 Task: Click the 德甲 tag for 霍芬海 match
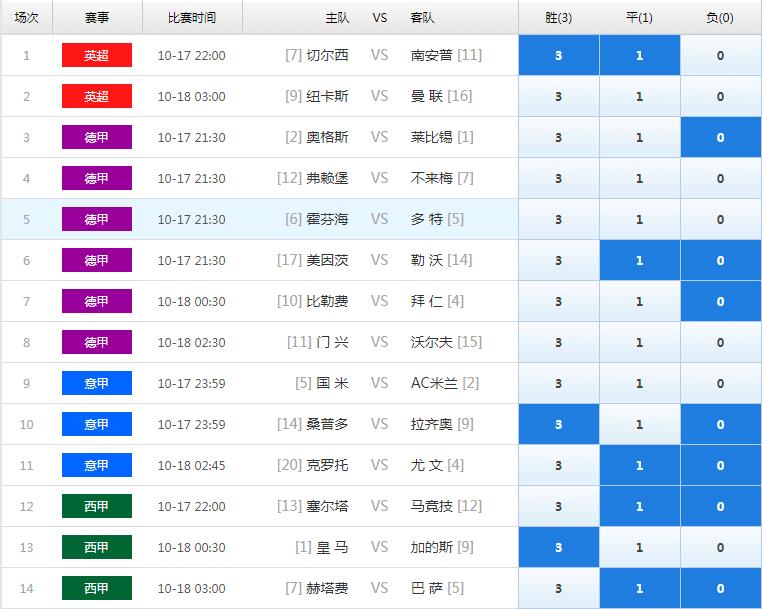(97, 219)
